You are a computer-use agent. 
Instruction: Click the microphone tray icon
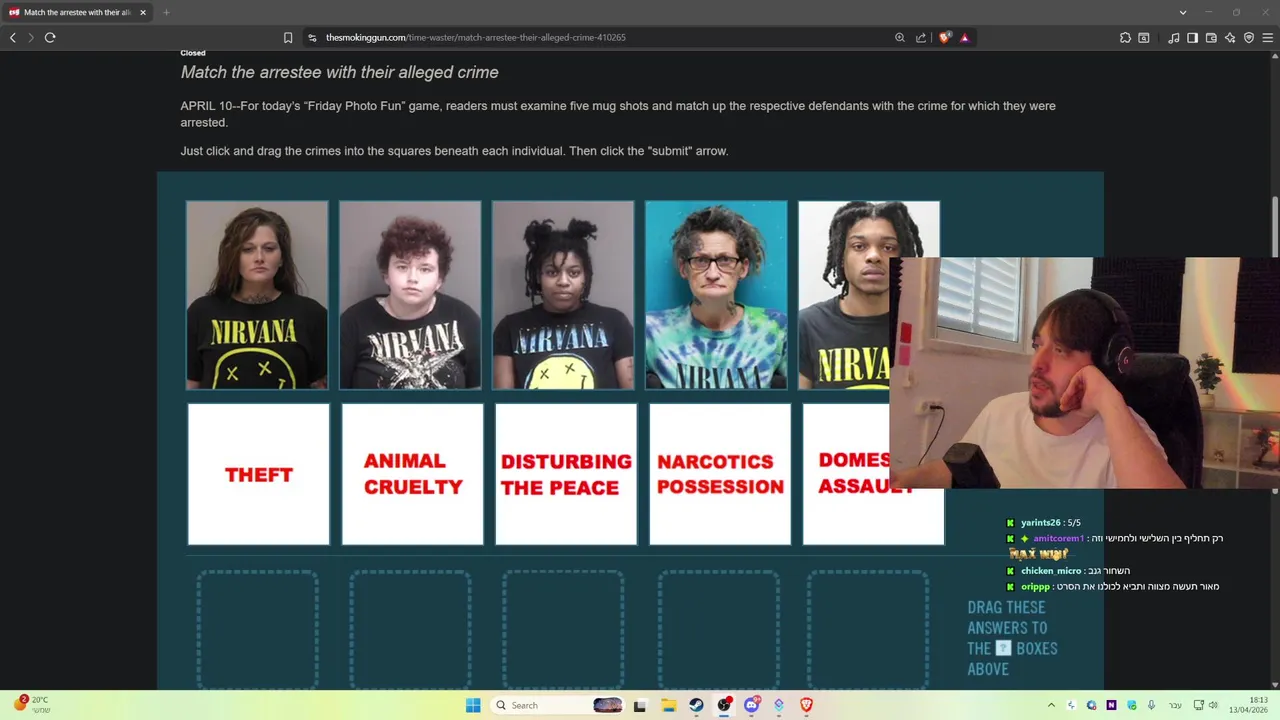click(1151, 705)
